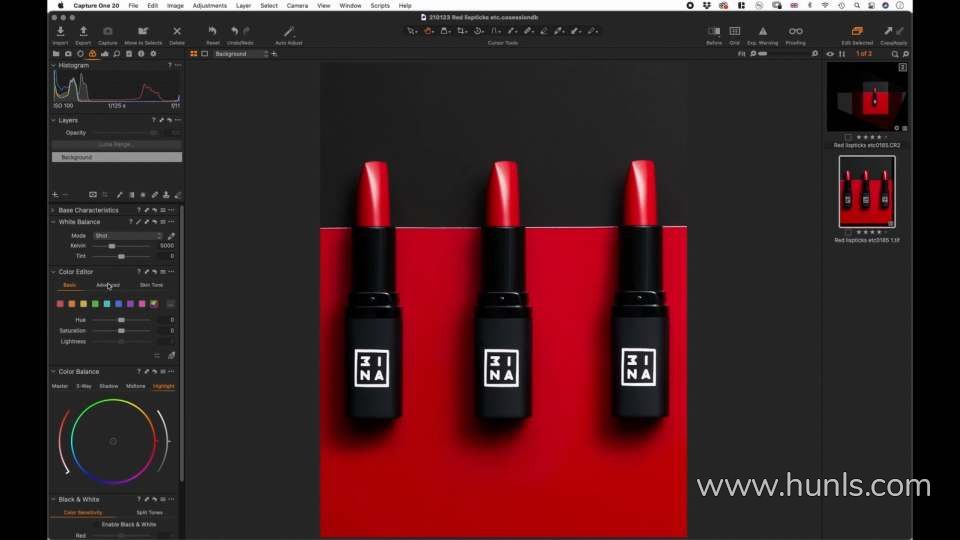Select the Background layer row
This screenshot has width=960, height=540.
(116, 157)
